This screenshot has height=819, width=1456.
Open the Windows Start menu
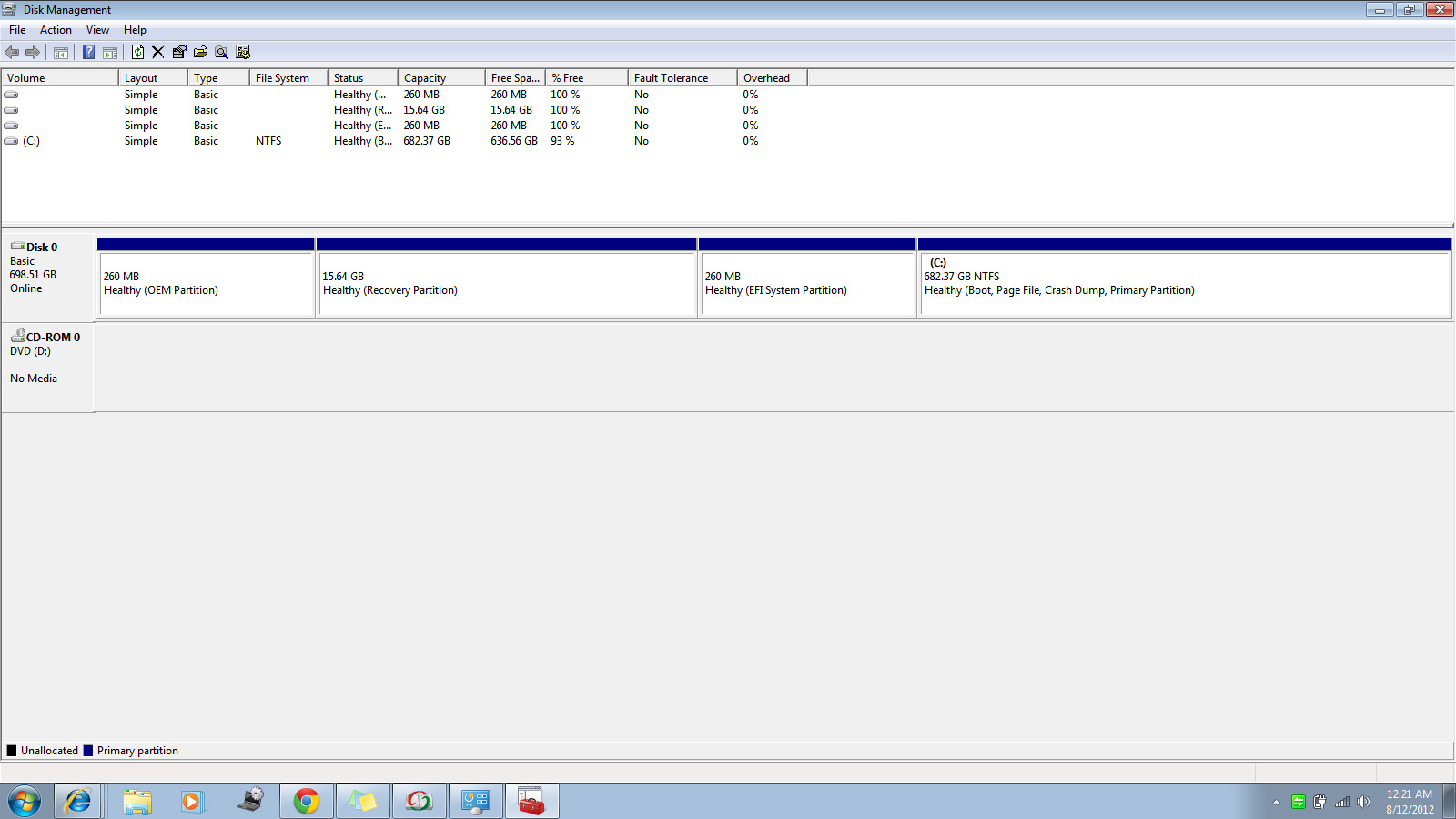25,802
